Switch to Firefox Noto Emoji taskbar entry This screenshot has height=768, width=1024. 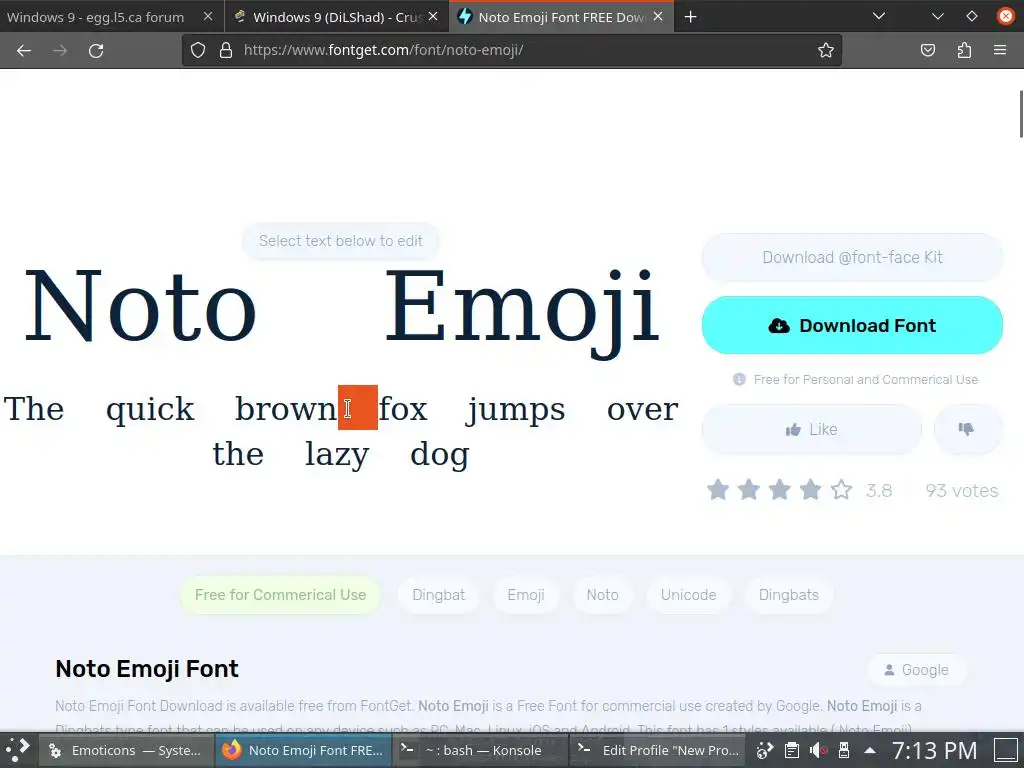tap(304, 750)
